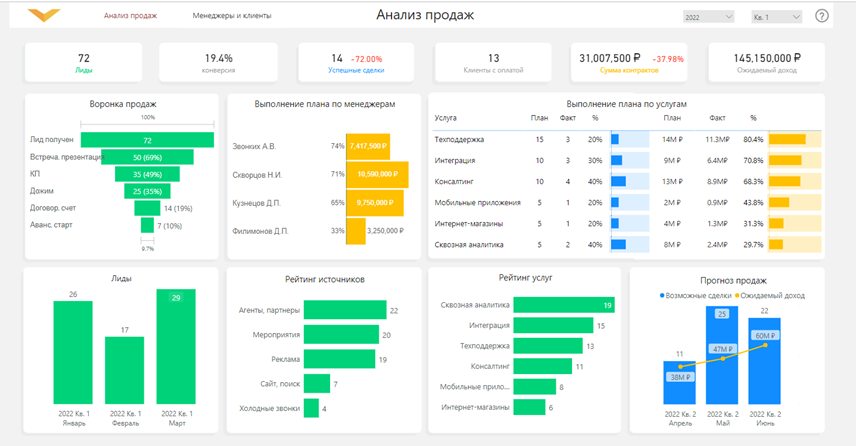Image resolution: width=856 pixels, height=446 pixels.
Task: Expand the year selector chevron arrow
Action: click(728, 17)
